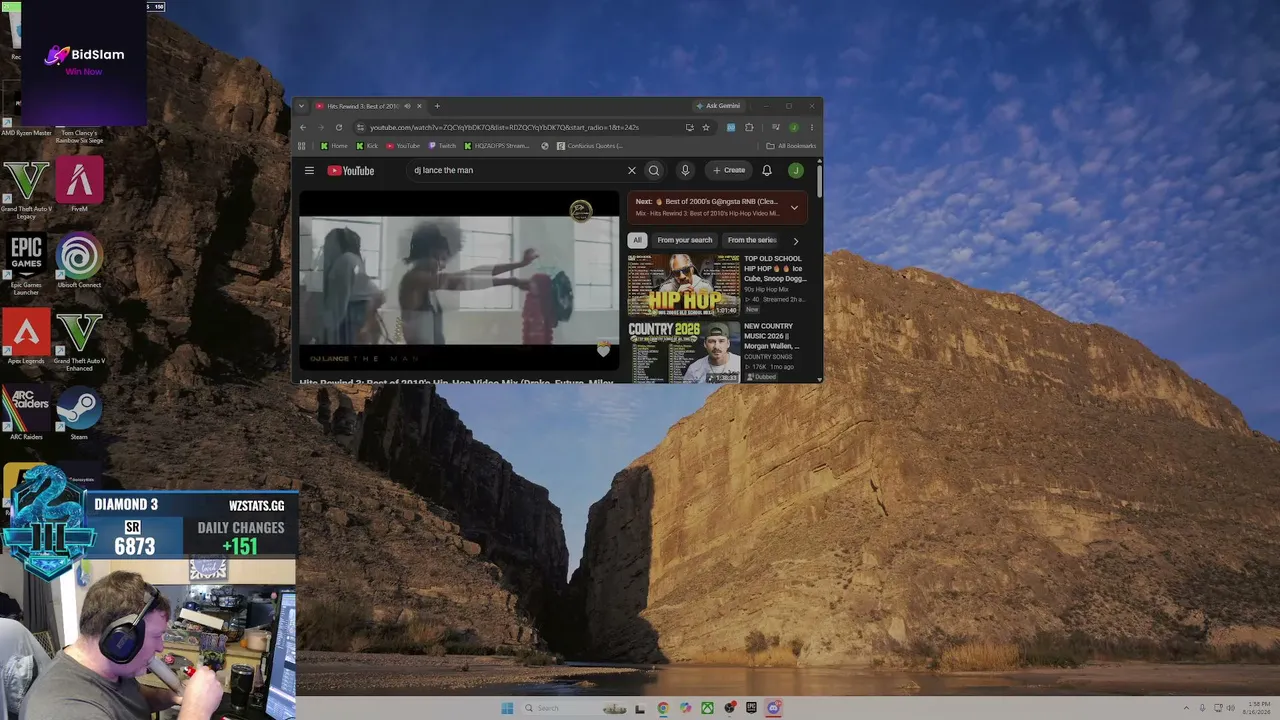Select the Ubisoft Connect desktop icon
Screen dimensions: 1280x720
[x=79, y=261]
